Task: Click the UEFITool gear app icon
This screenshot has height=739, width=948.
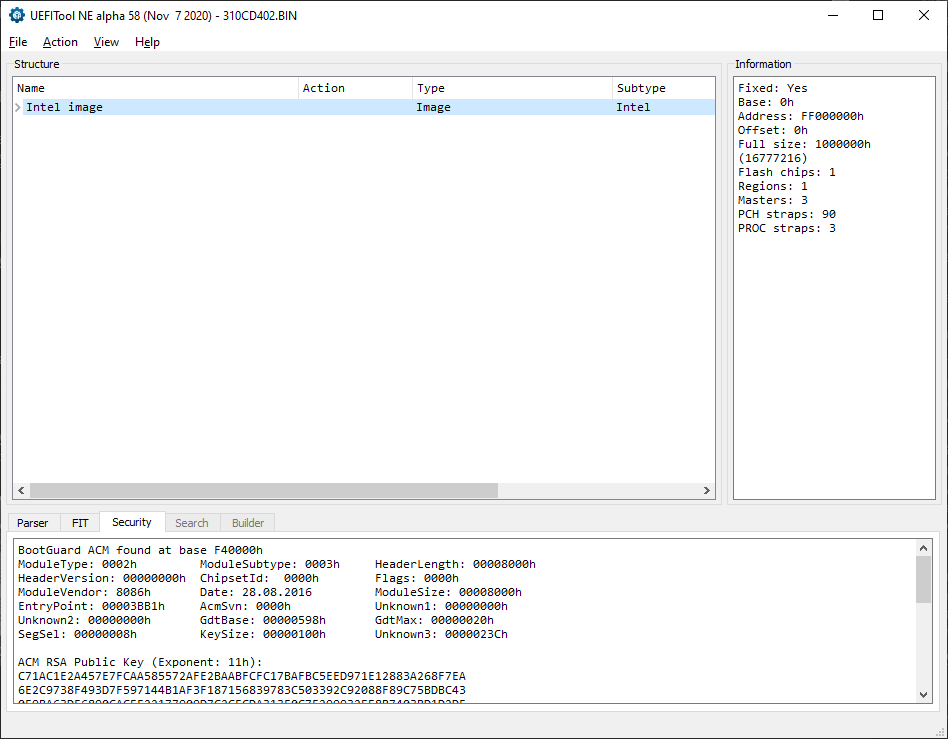Action: [x=17, y=16]
